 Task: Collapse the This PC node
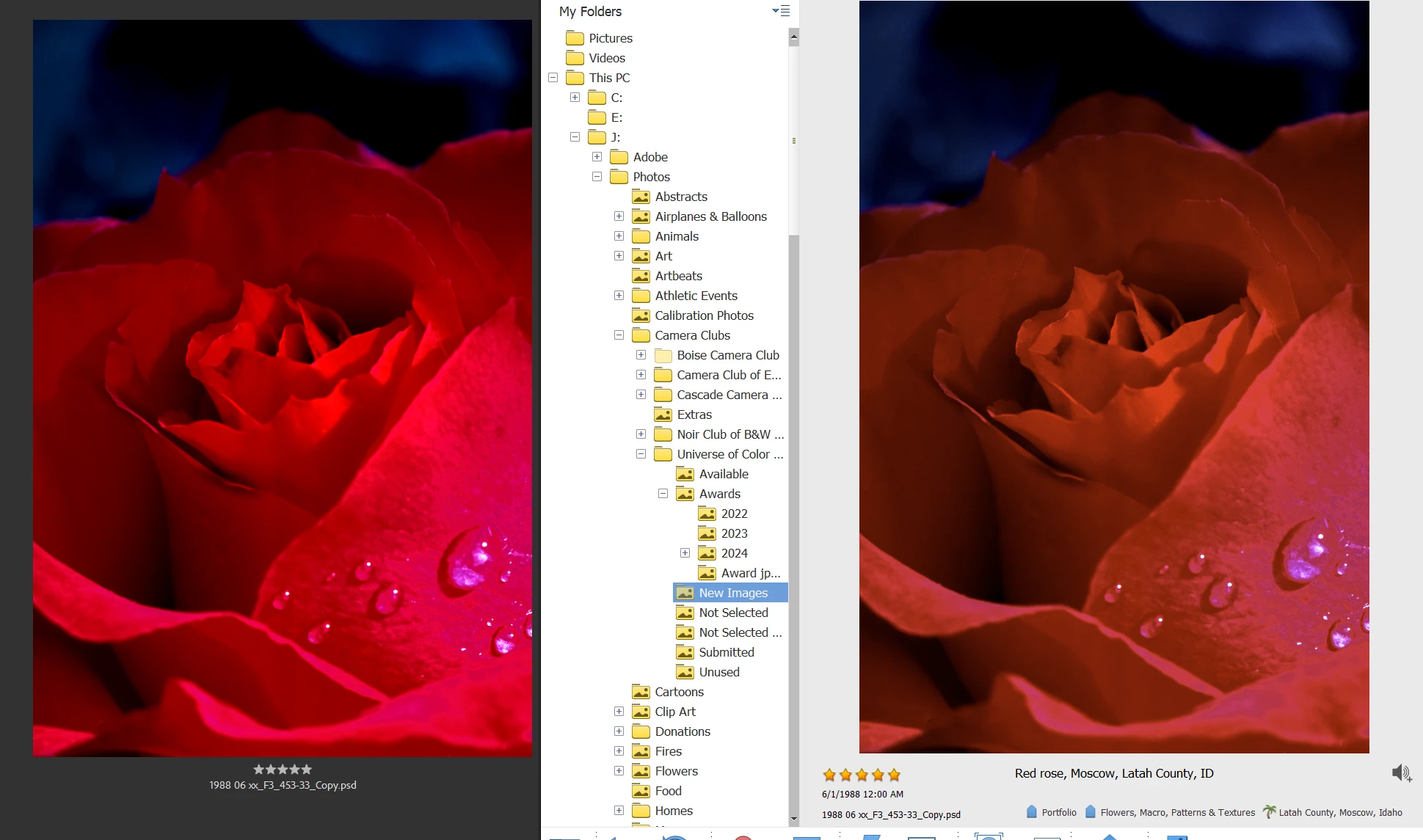(553, 78)
